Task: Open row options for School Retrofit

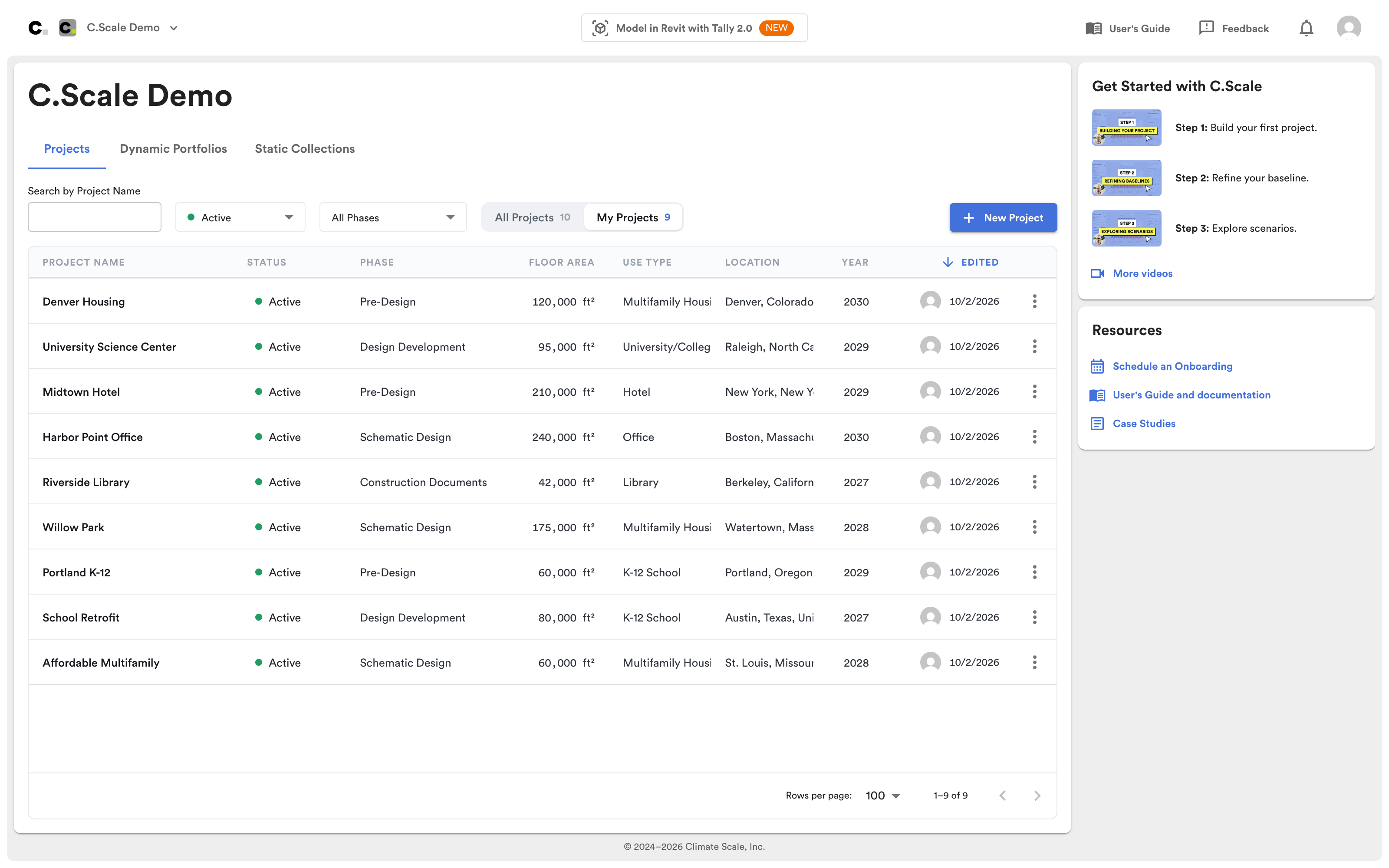Action: click(1034, 617)
